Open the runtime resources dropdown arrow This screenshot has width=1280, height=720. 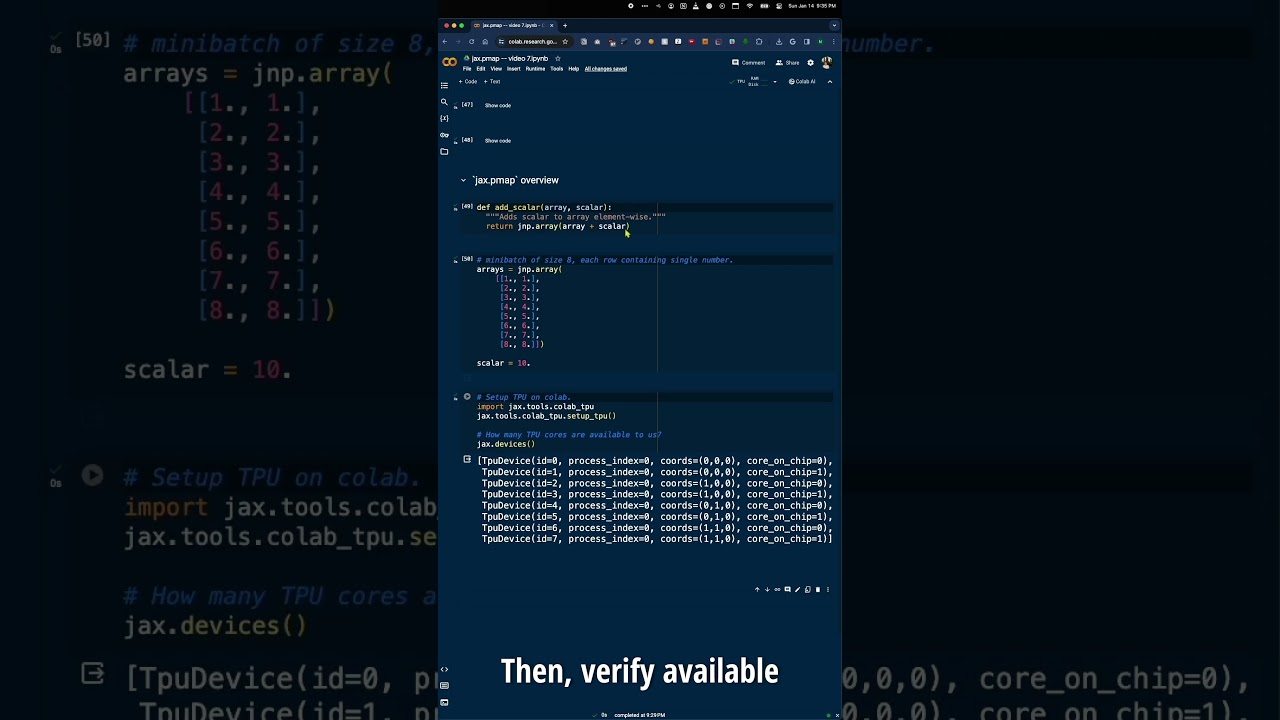[774, 82]
